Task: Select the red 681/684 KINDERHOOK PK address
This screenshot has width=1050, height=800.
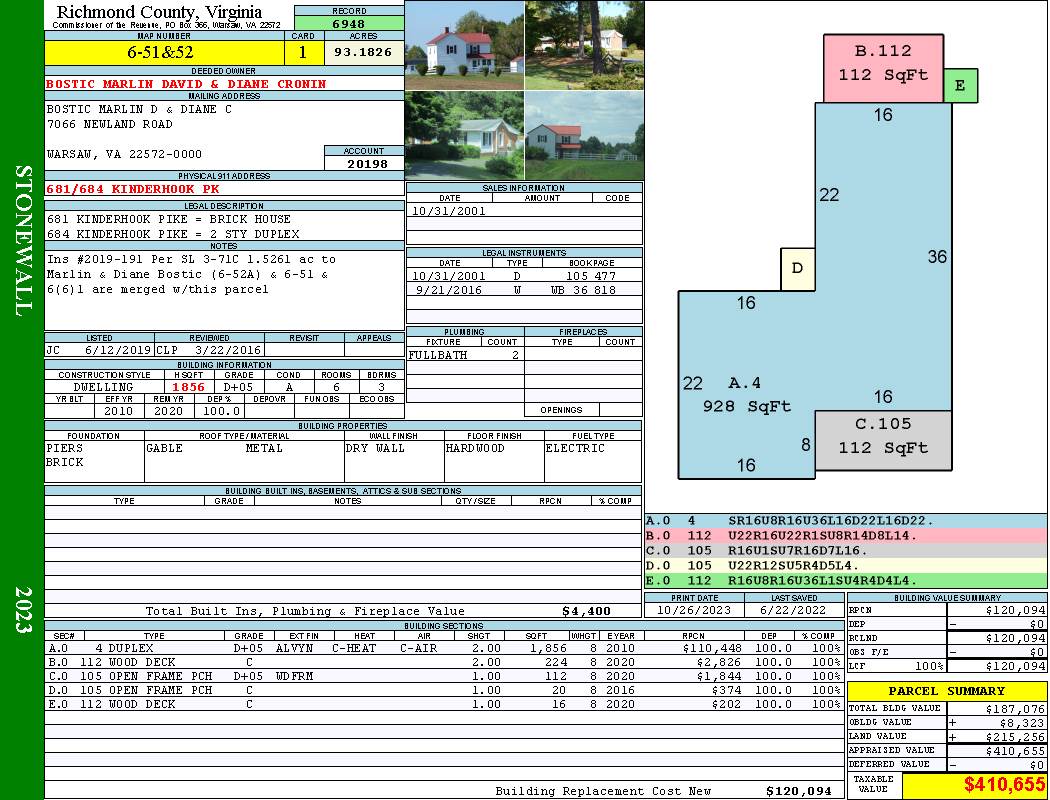Action: (132, 188)
